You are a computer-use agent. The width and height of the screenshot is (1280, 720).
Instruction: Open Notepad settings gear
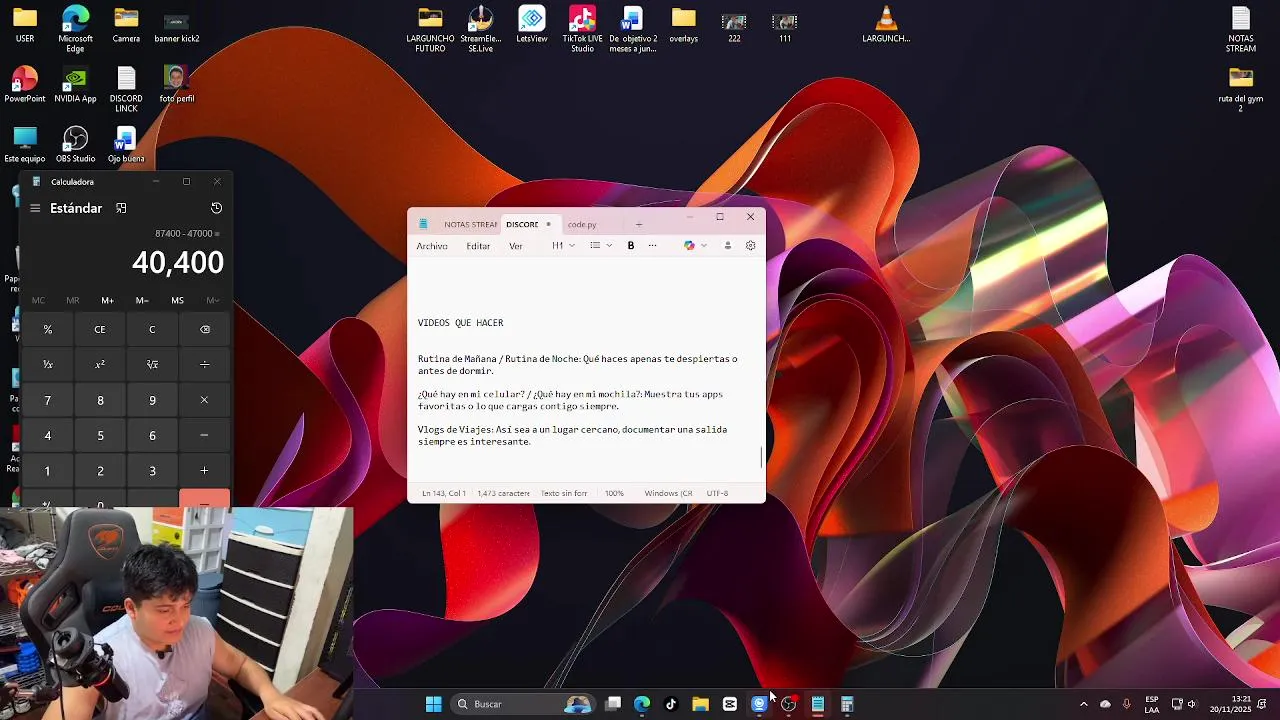tap(751, 246)
